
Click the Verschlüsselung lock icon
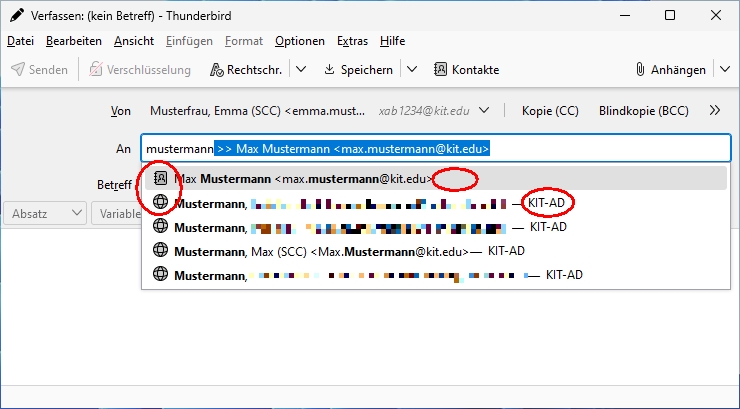pyautogui.click(x=96, y=70)
